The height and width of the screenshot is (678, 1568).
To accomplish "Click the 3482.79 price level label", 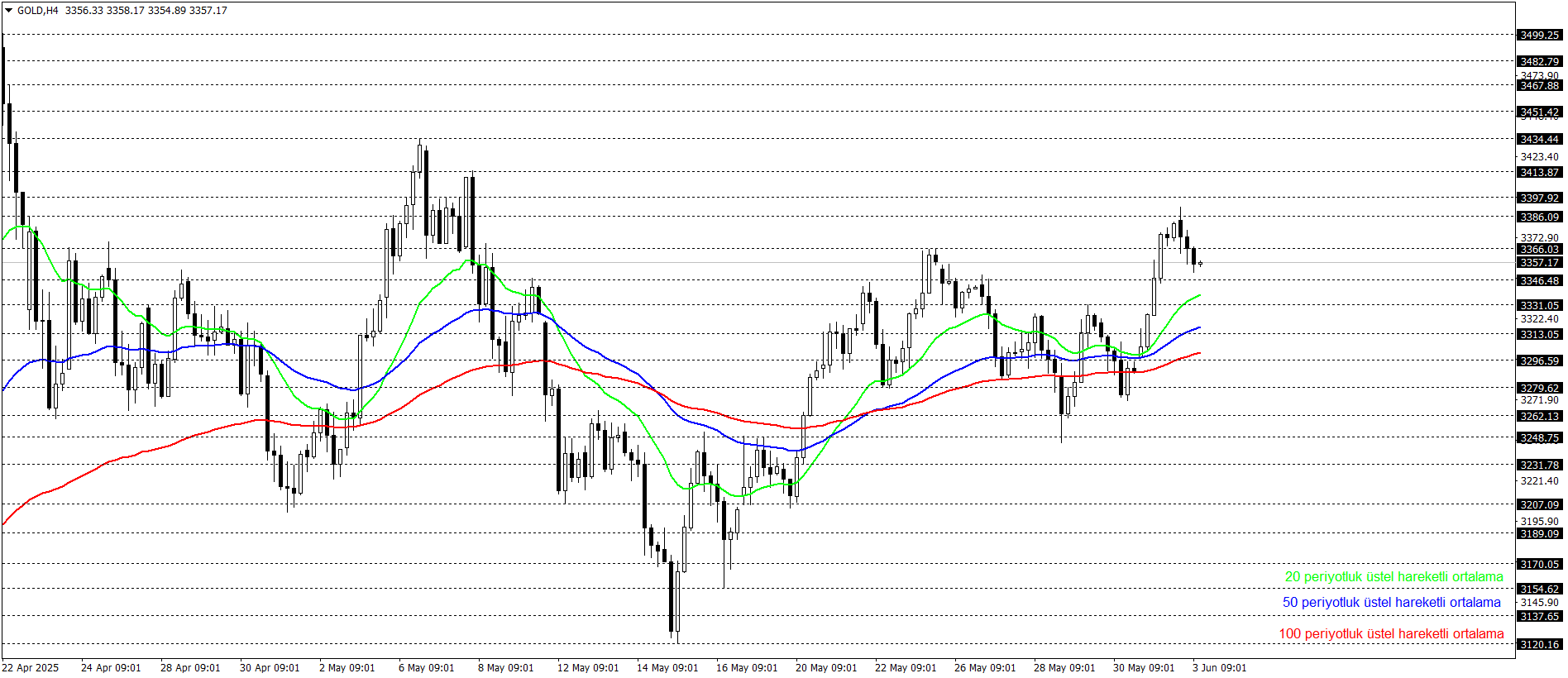I will click(x=1539, y=61).
